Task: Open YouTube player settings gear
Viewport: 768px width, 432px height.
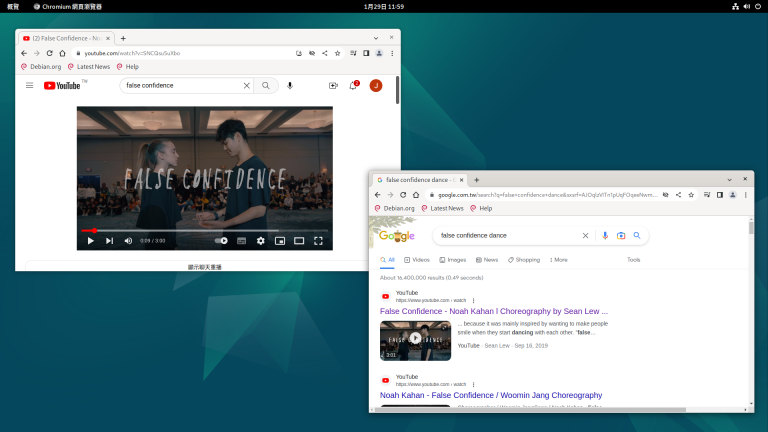Action: click(261, 241)
